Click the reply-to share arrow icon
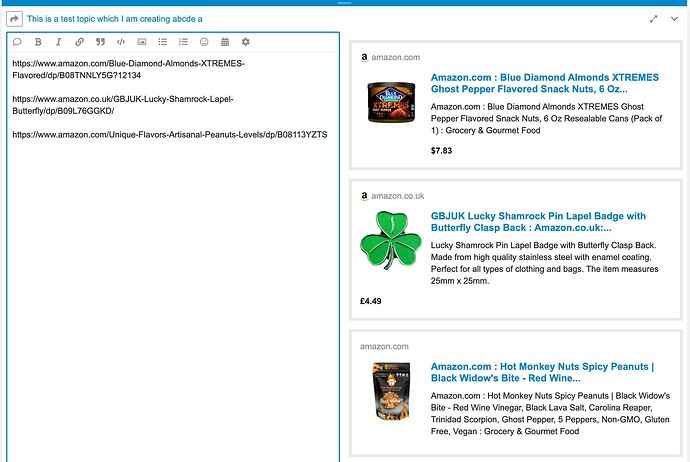This screenshot has height=462, width=690. [x=15, y=19]
